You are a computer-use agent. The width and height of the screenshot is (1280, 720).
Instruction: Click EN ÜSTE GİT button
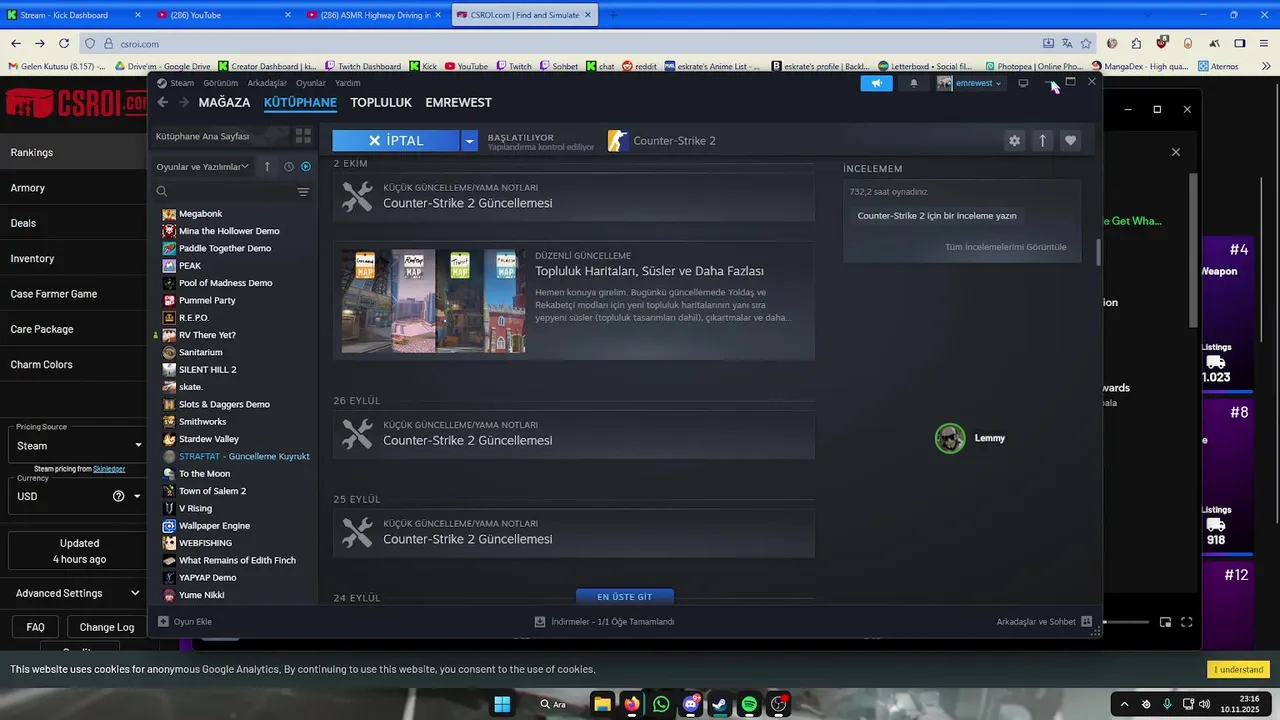pyautogui.click(x=625, y=596)
